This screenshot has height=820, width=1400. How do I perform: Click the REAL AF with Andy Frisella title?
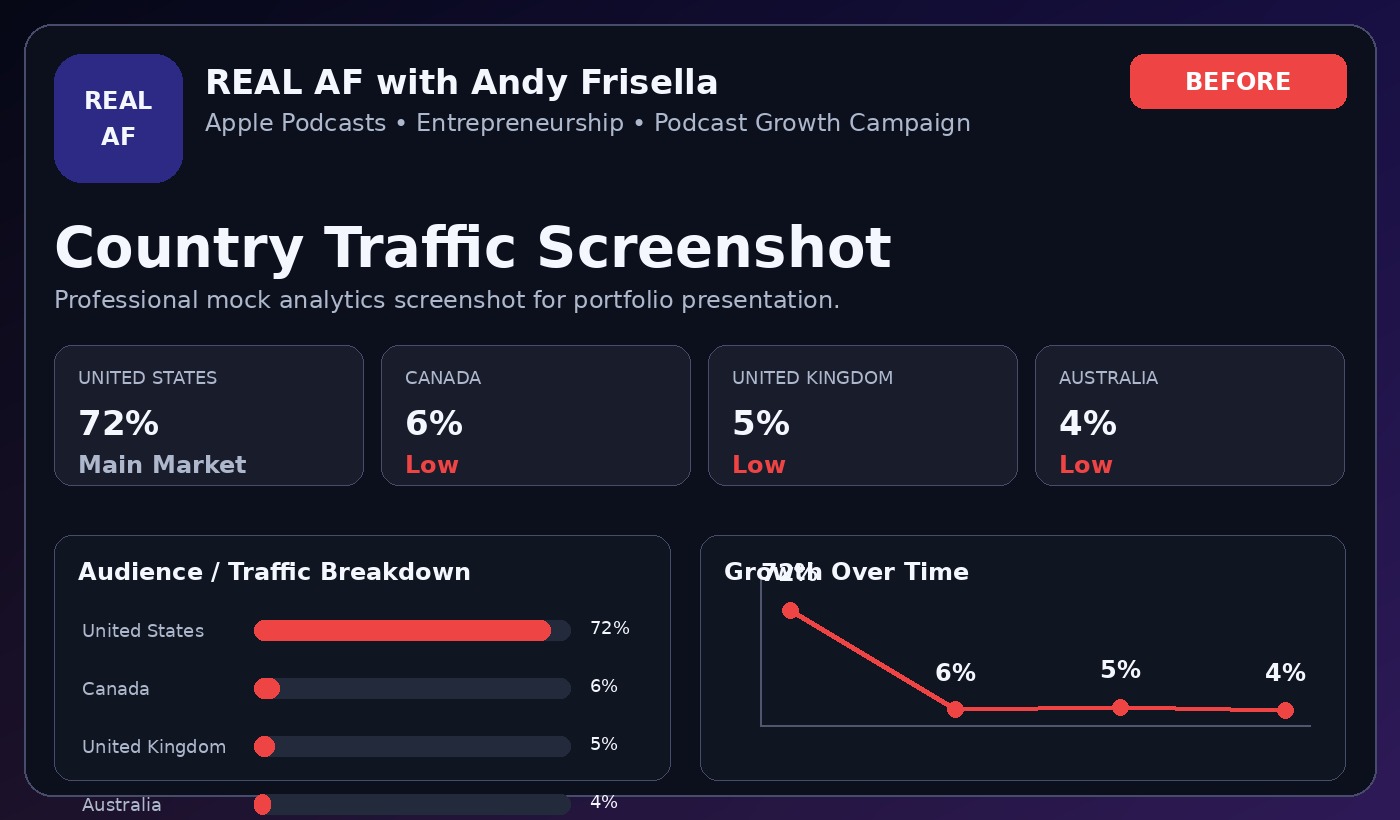pos(461,83)
